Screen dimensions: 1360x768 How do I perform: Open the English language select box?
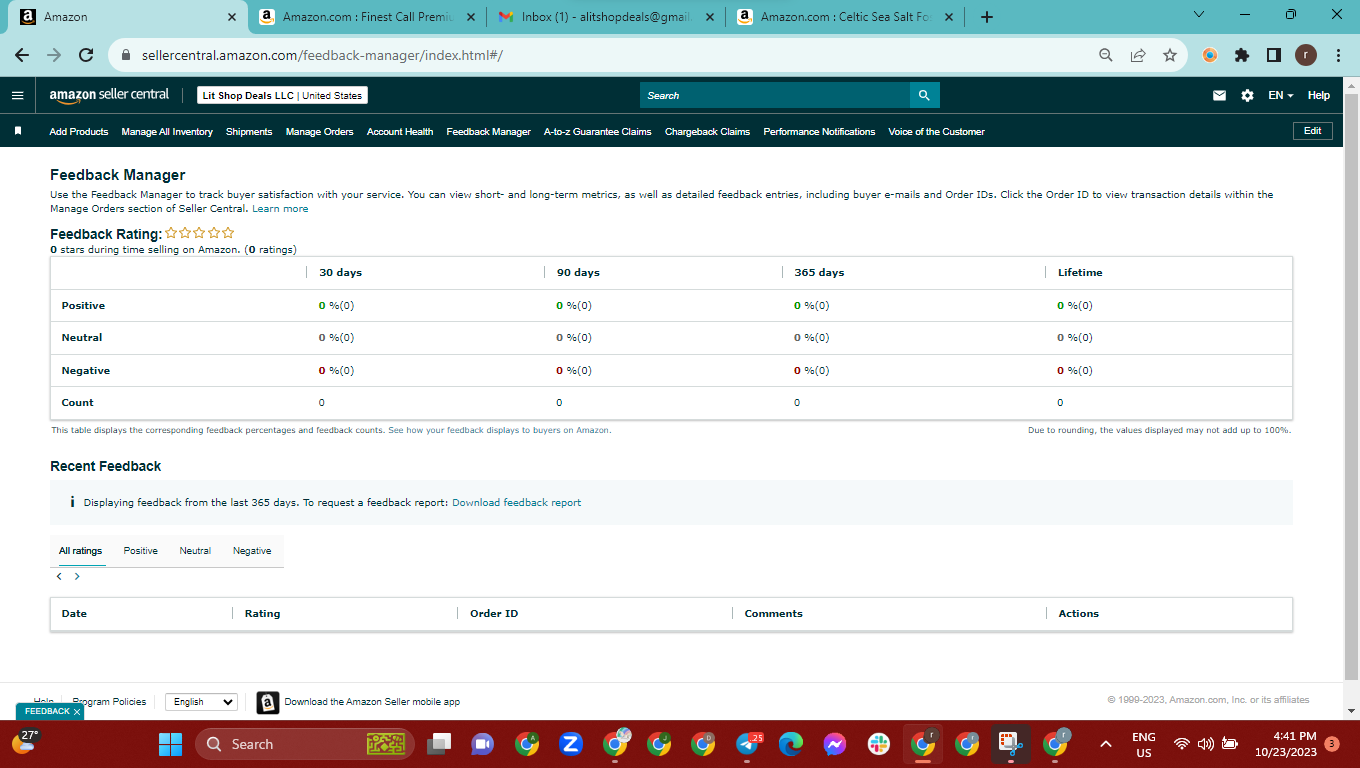201,702
